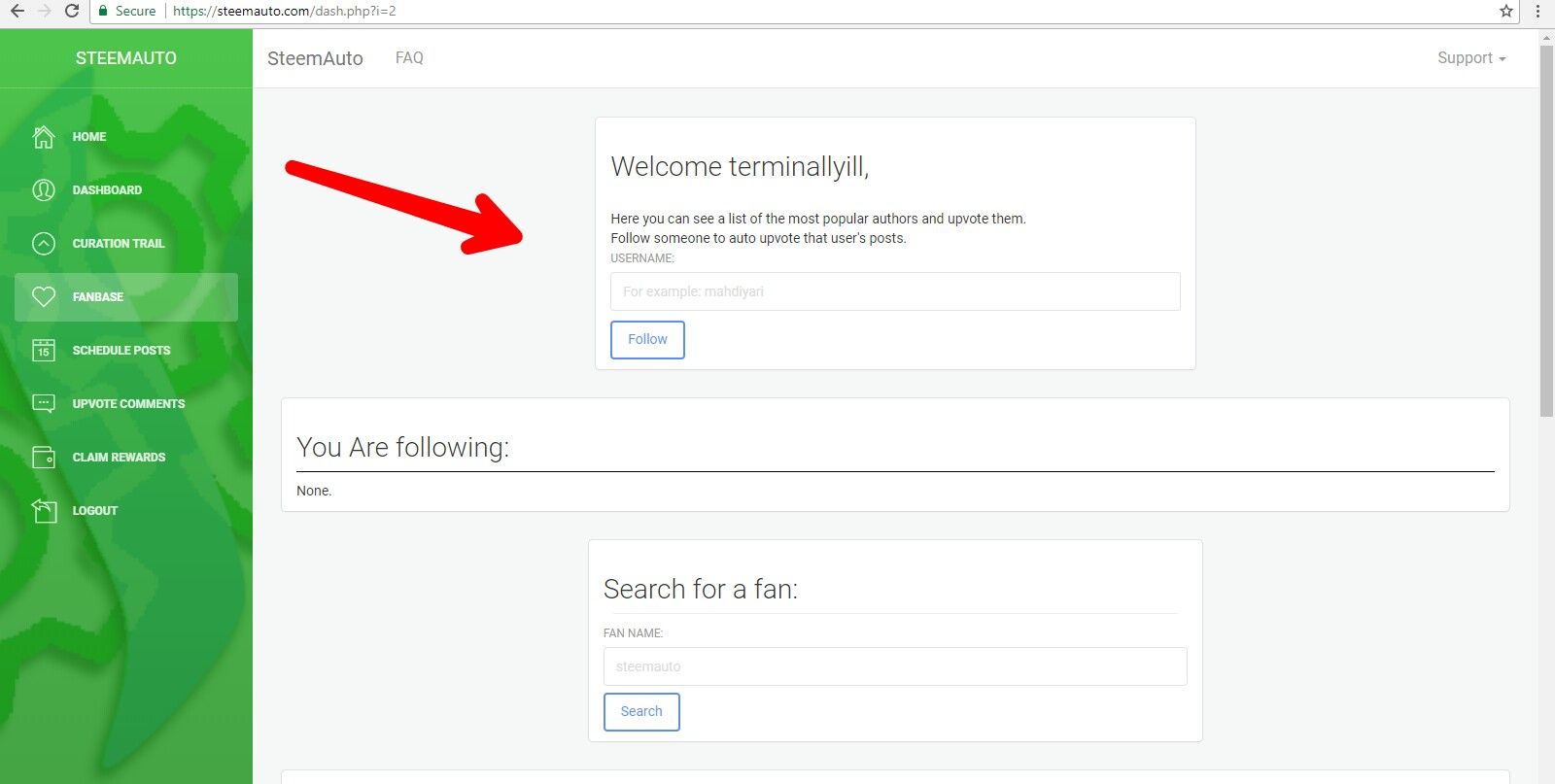Viewport: 1555px width, 784px height.
Task: Click the browser address bar URL
Action: pyautogui.click(x=285, y=11)
